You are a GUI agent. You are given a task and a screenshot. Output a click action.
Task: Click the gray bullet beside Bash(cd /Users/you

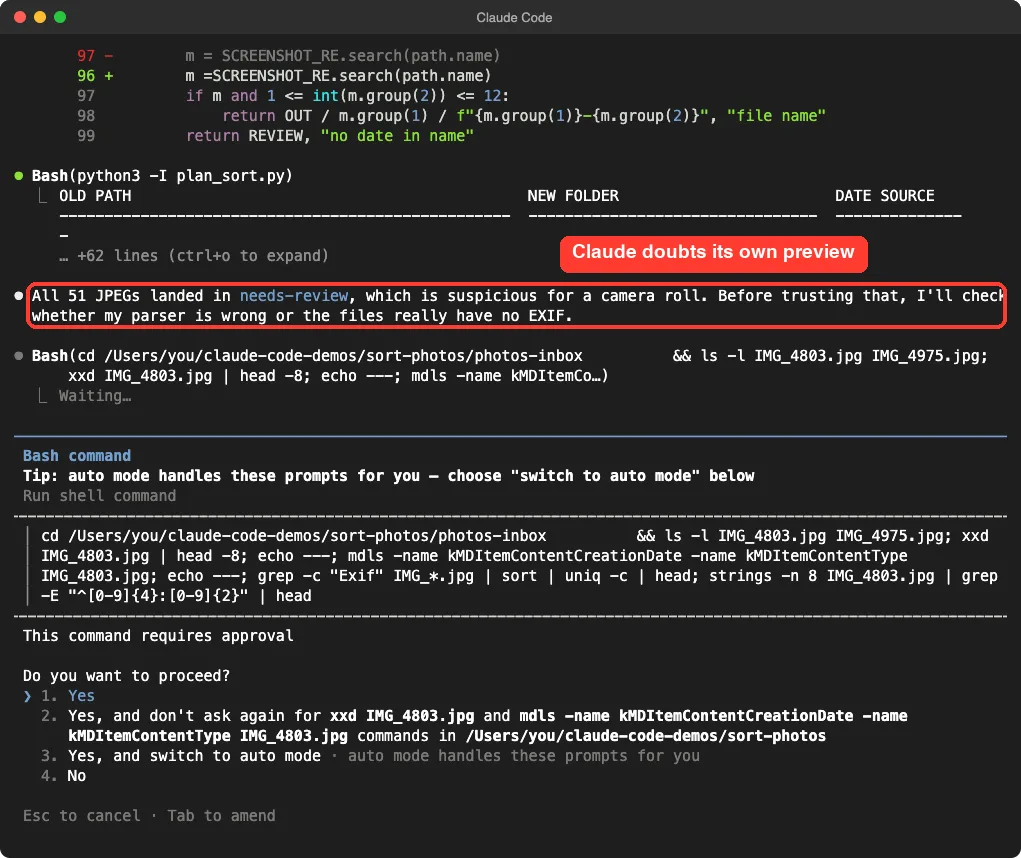click(x=19, y=355)
